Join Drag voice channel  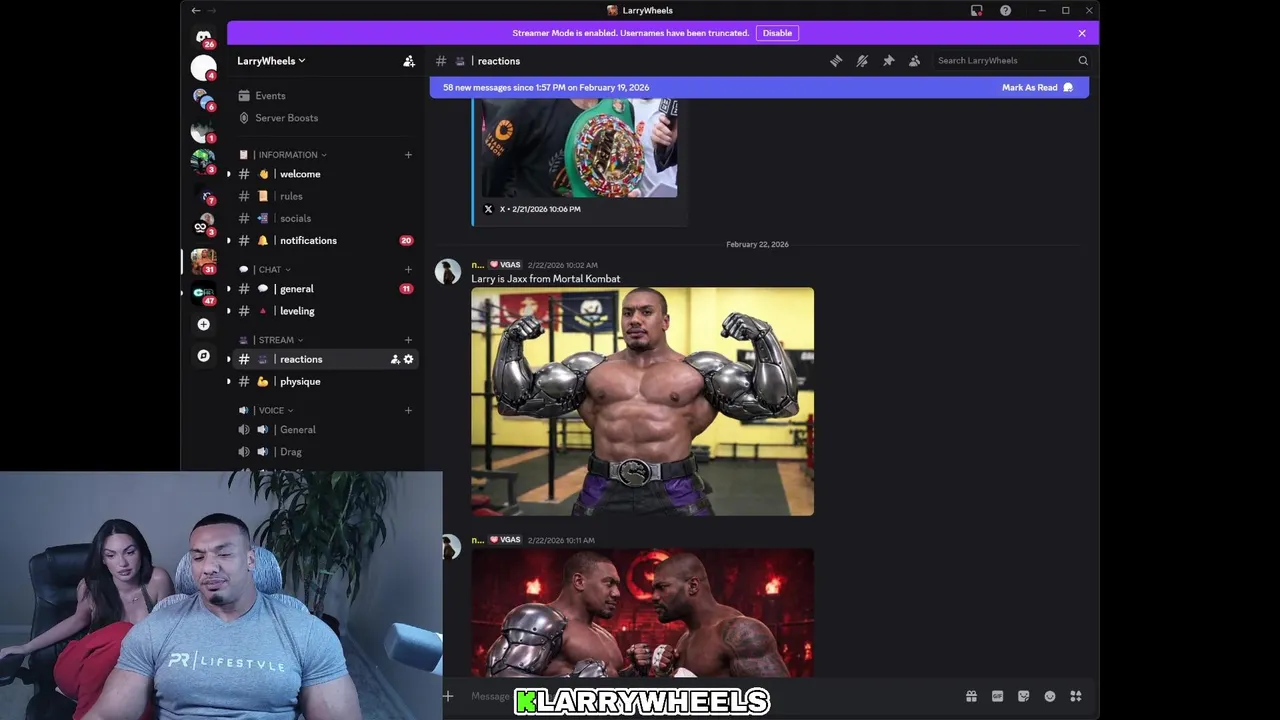(326, 452)
